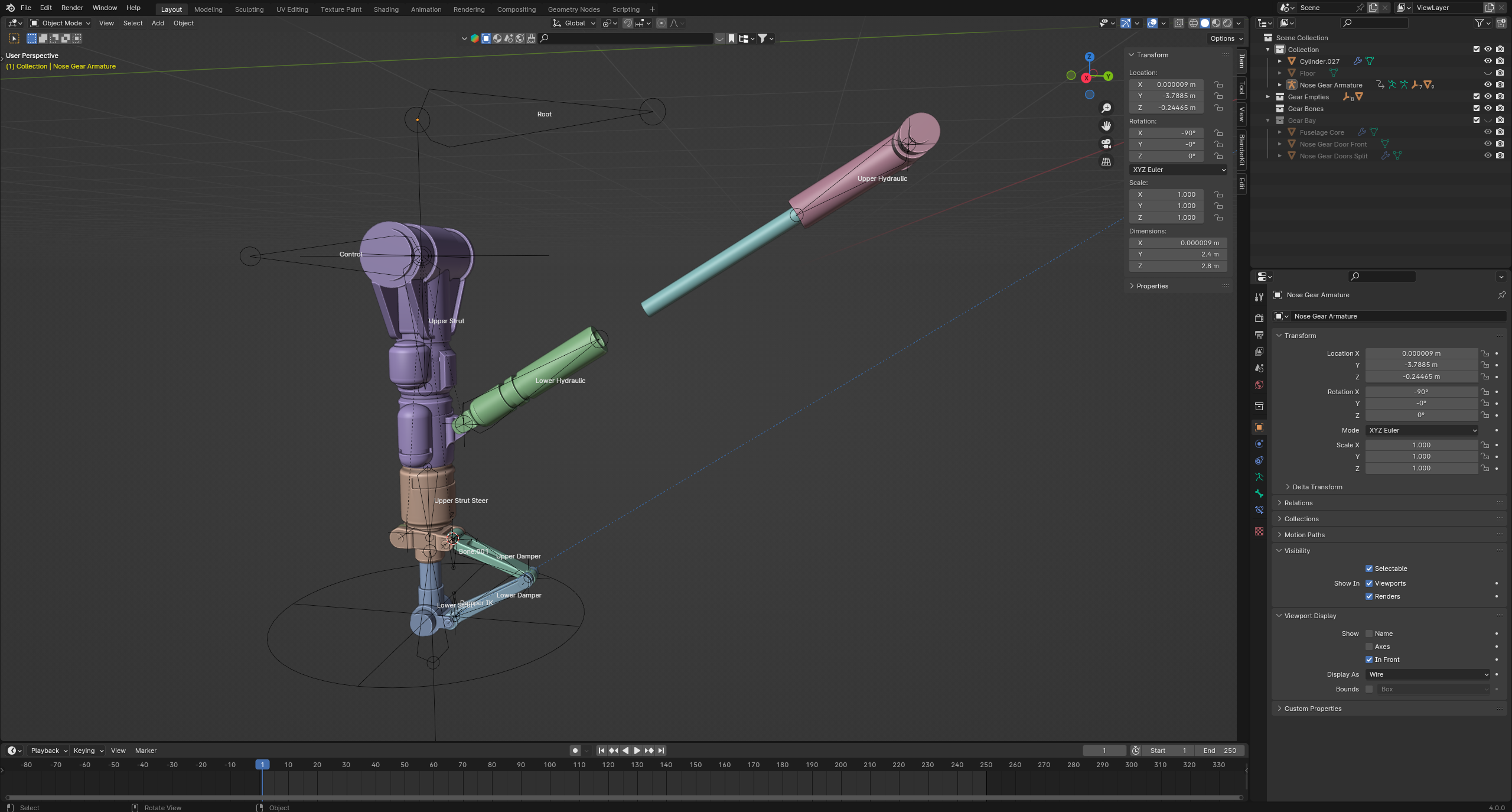Switch to Animation workspace tab
Viewport: 1512px width, 812px height.
426,9
